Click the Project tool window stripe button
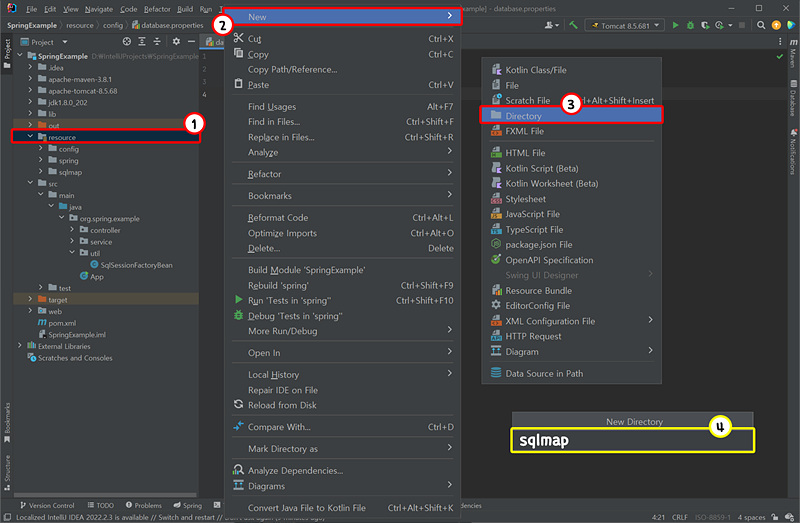The image size is (800, 523). coord(7,53)
